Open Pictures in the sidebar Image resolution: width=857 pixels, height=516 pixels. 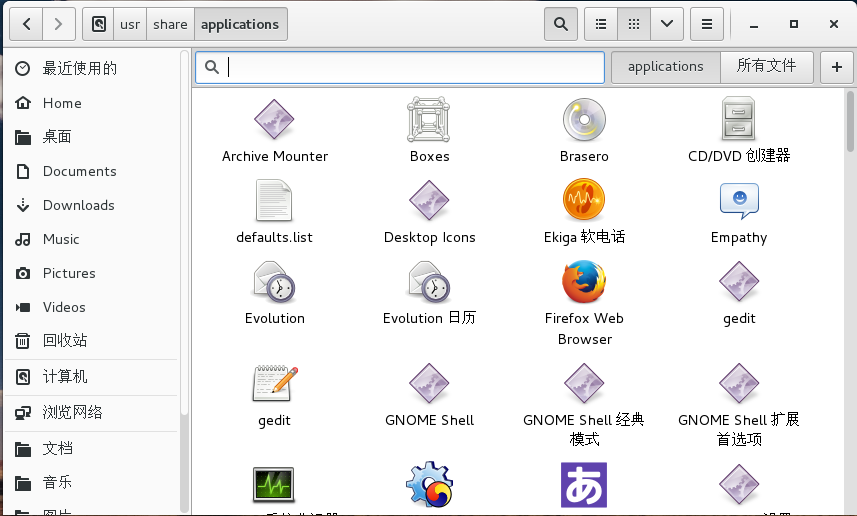coord(91,273)
